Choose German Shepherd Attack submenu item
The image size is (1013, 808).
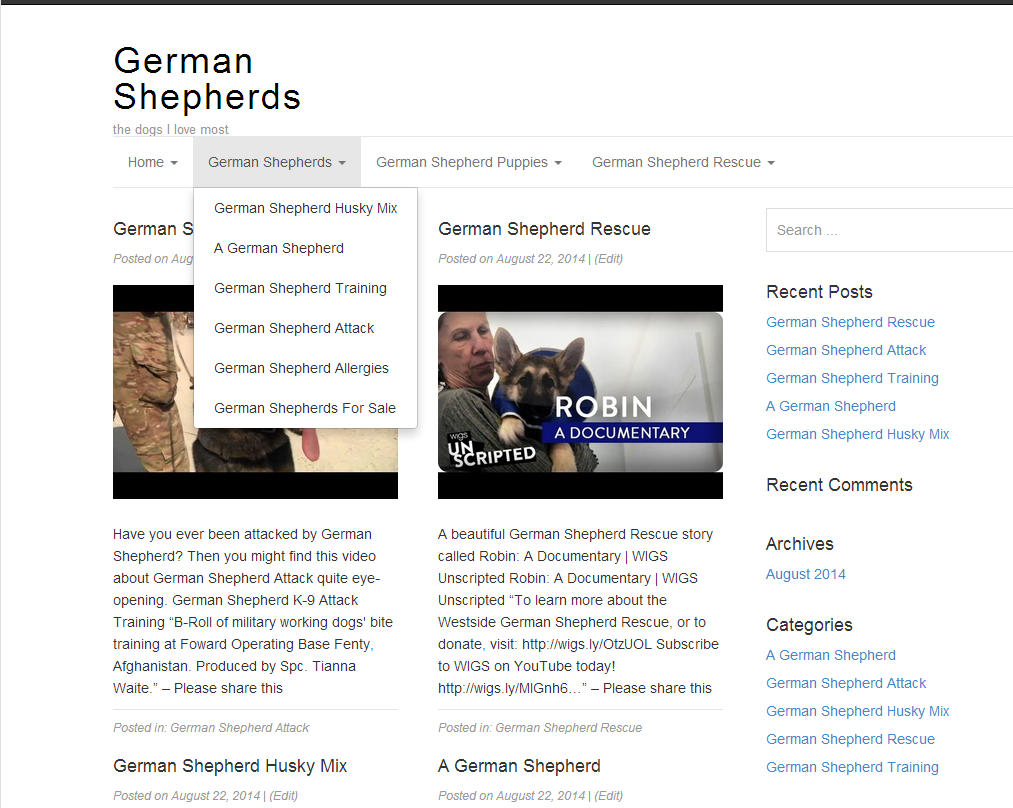(306, 329)
